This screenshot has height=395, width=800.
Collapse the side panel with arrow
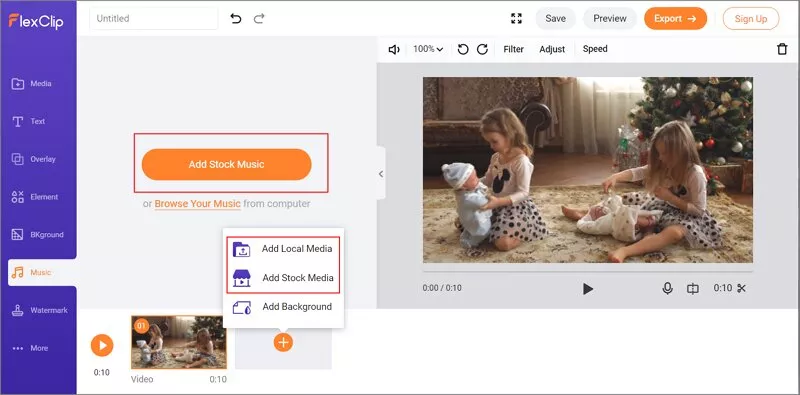[381, 174]
